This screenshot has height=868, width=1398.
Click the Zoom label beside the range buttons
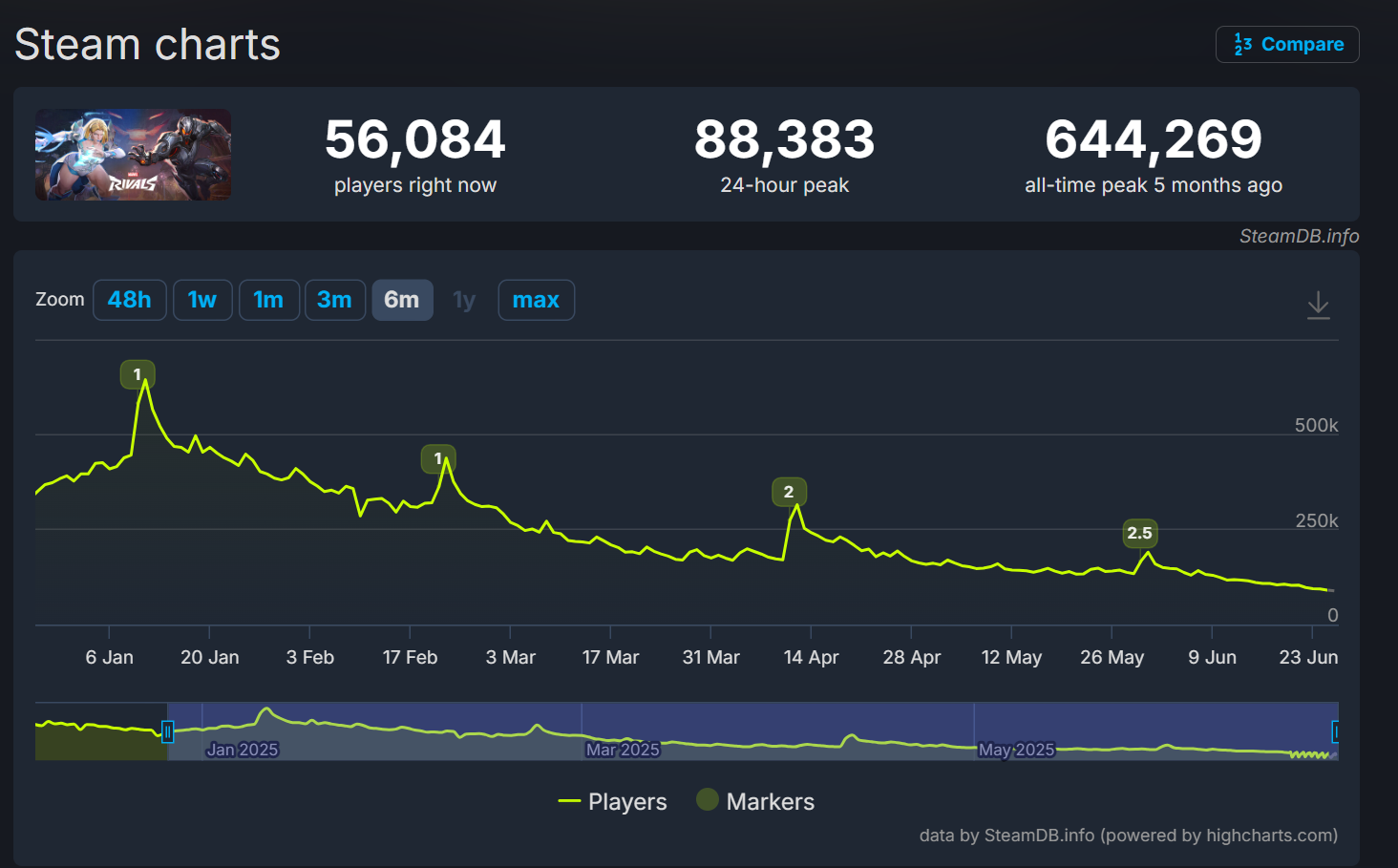[x=59, y=300]
